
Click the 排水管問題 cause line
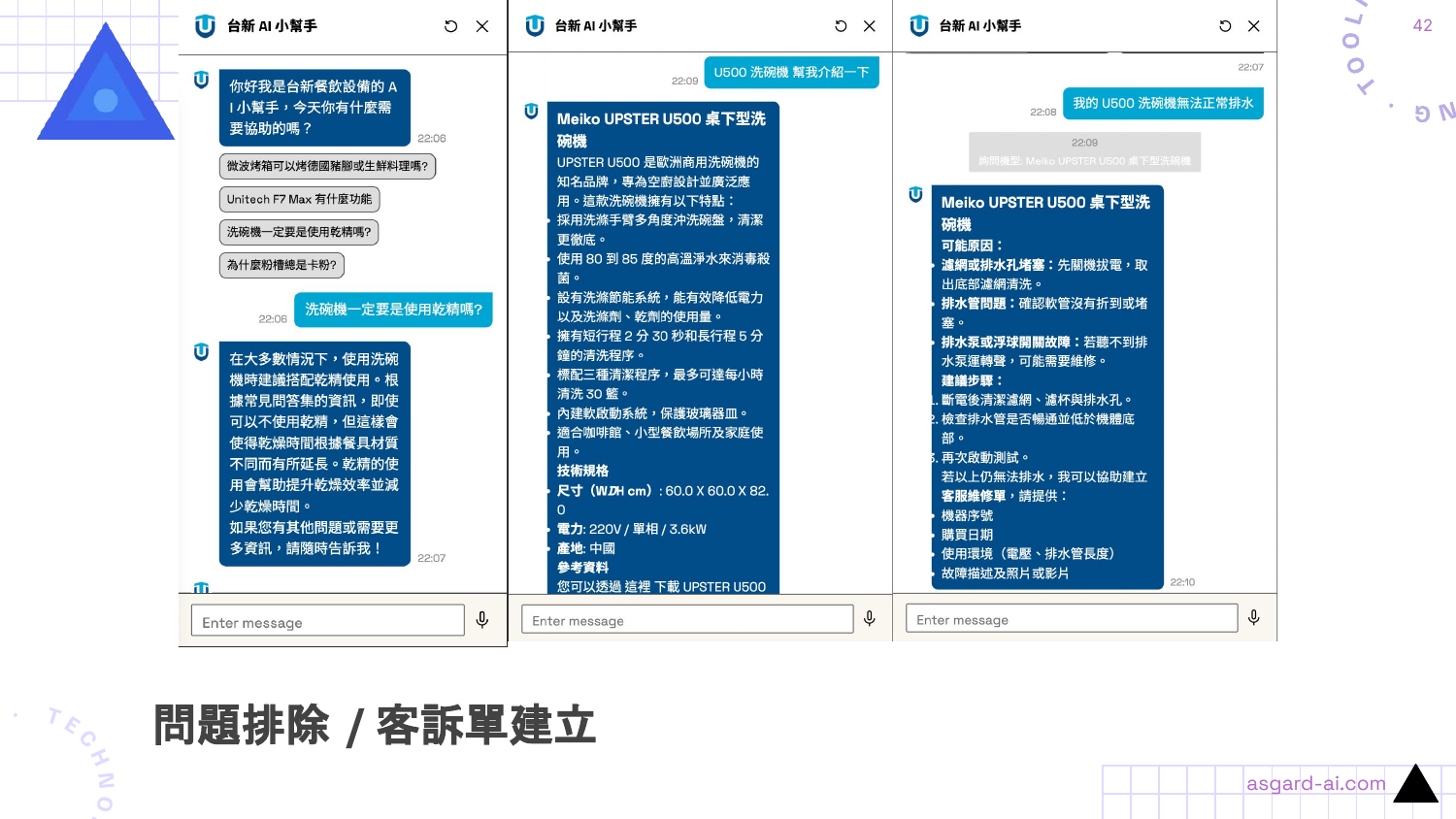[x=1044, y=312]
